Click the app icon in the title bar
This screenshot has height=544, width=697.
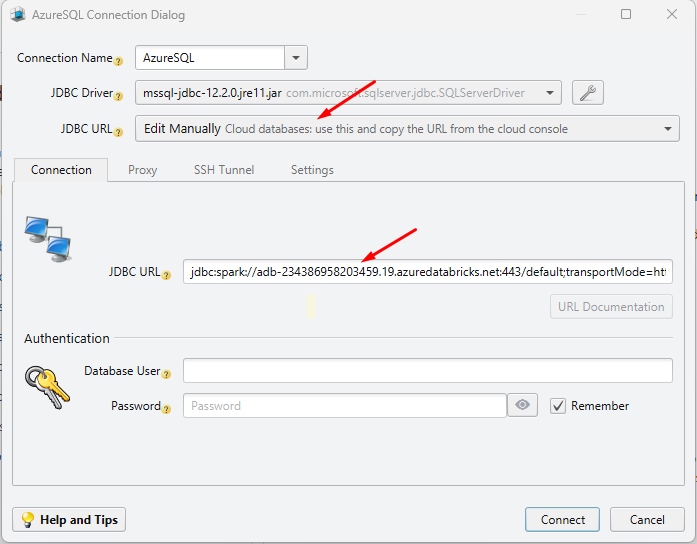(x=18, y=15)
